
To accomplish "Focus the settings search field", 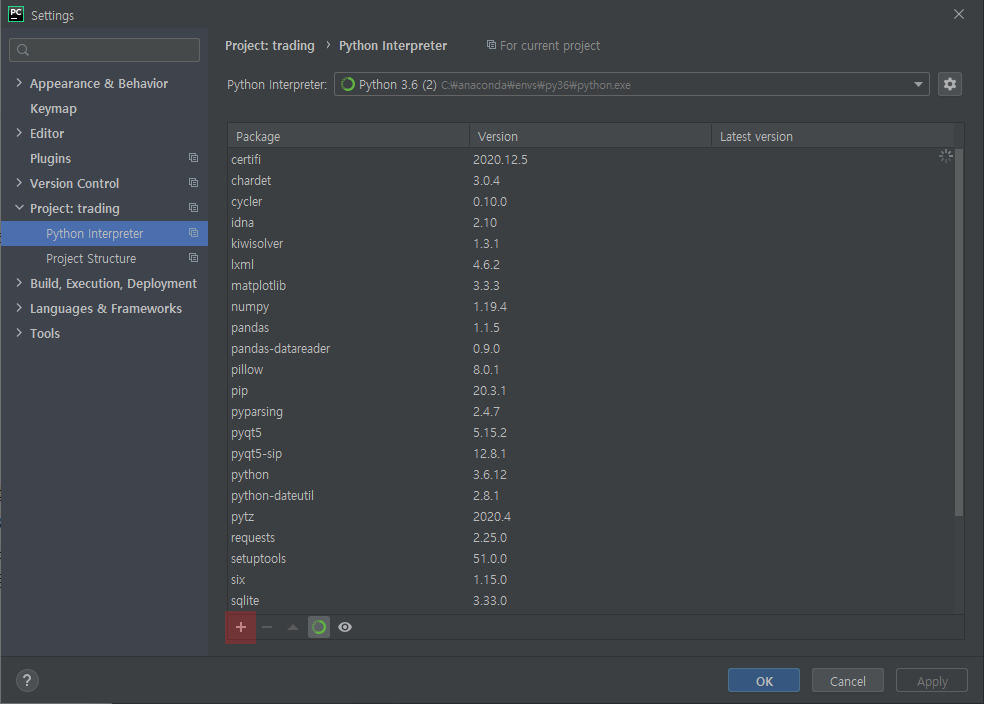I will [x=104, y=50].
